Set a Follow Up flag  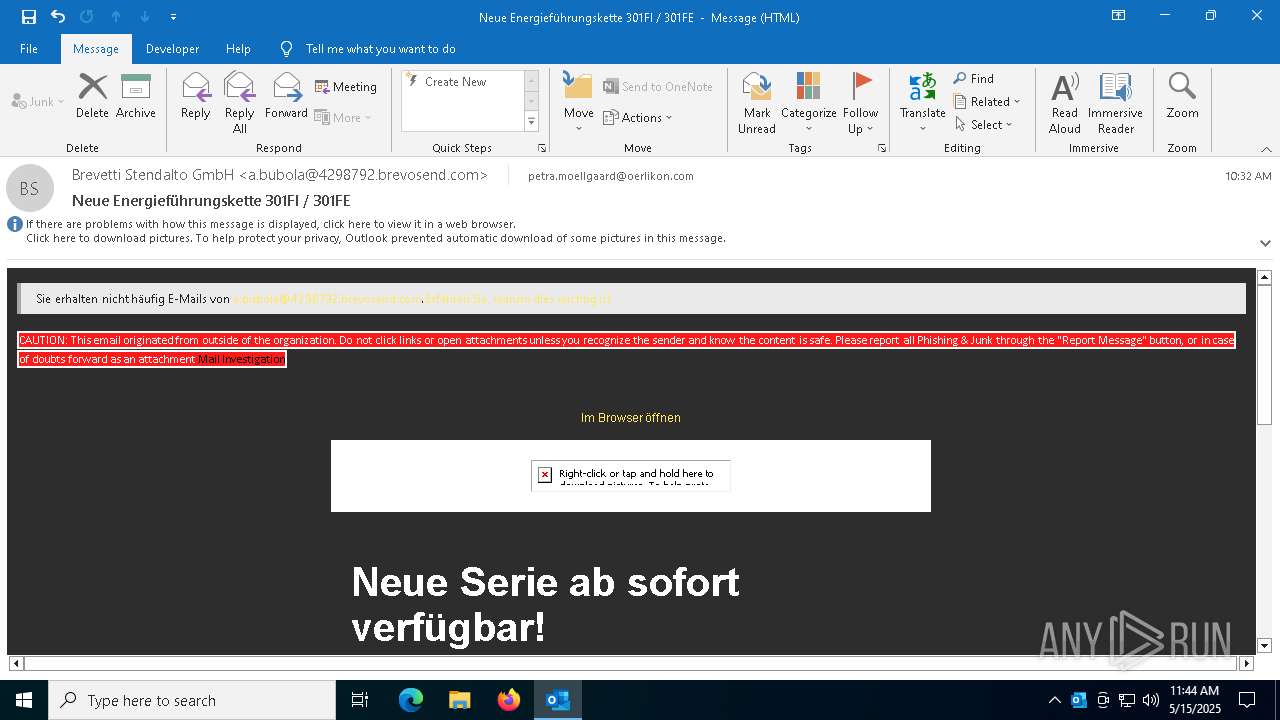[861, 103]
